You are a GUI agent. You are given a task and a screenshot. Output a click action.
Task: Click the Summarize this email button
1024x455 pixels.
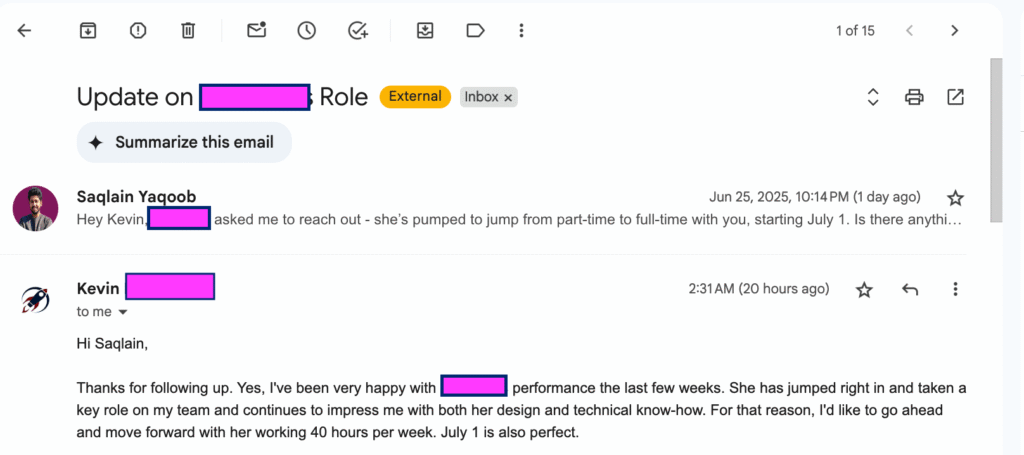184,142
